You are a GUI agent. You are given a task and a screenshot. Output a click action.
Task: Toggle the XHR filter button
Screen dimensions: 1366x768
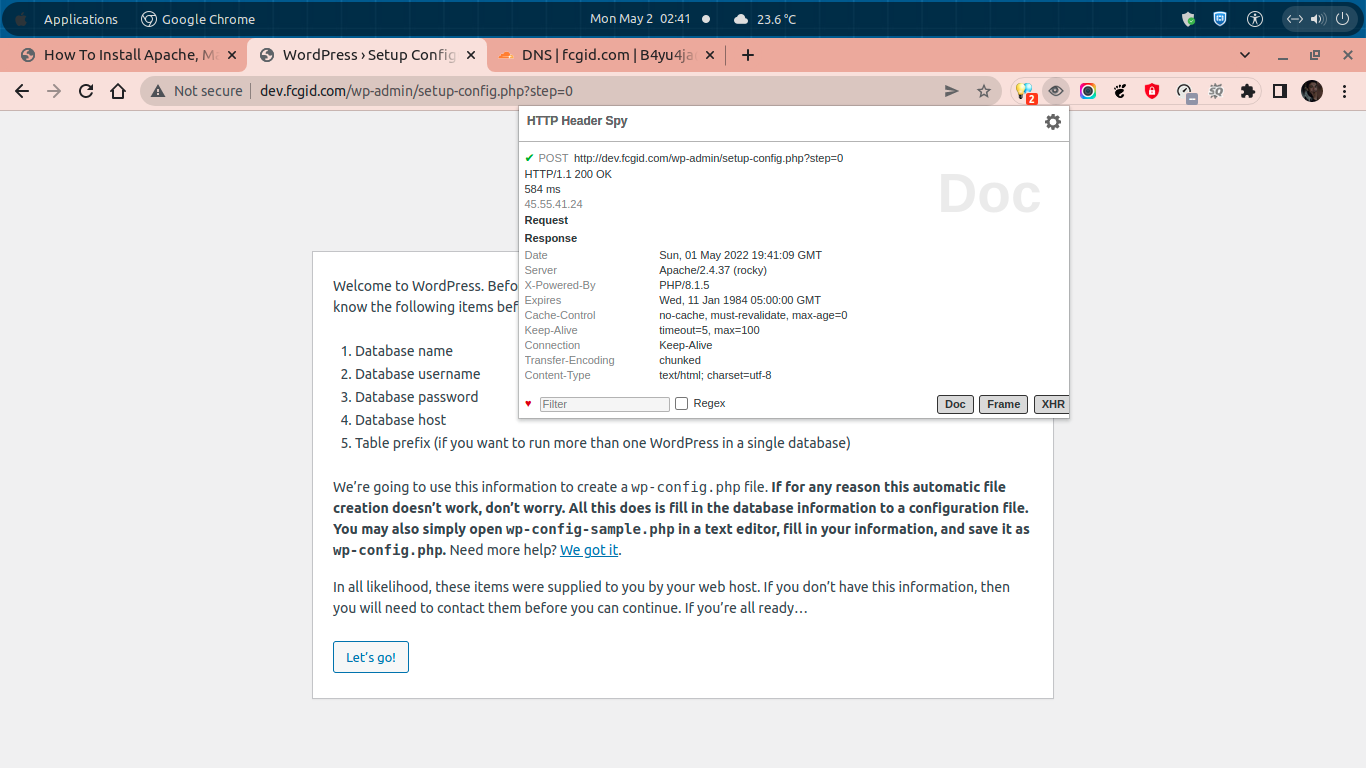(x=1052, y=404)
